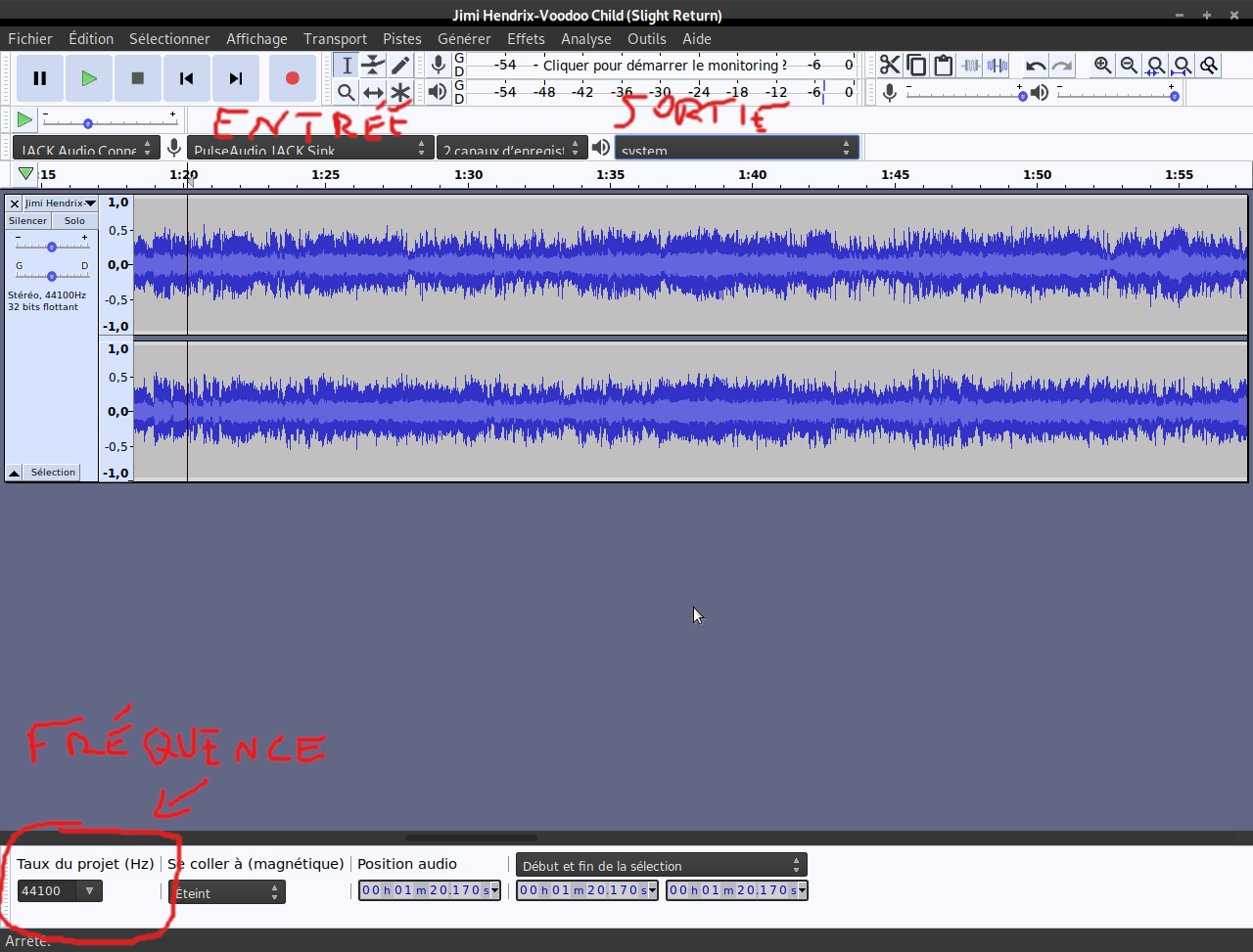
Task: Stop playback with the Stop button
Action: click(x=138, y=78)
